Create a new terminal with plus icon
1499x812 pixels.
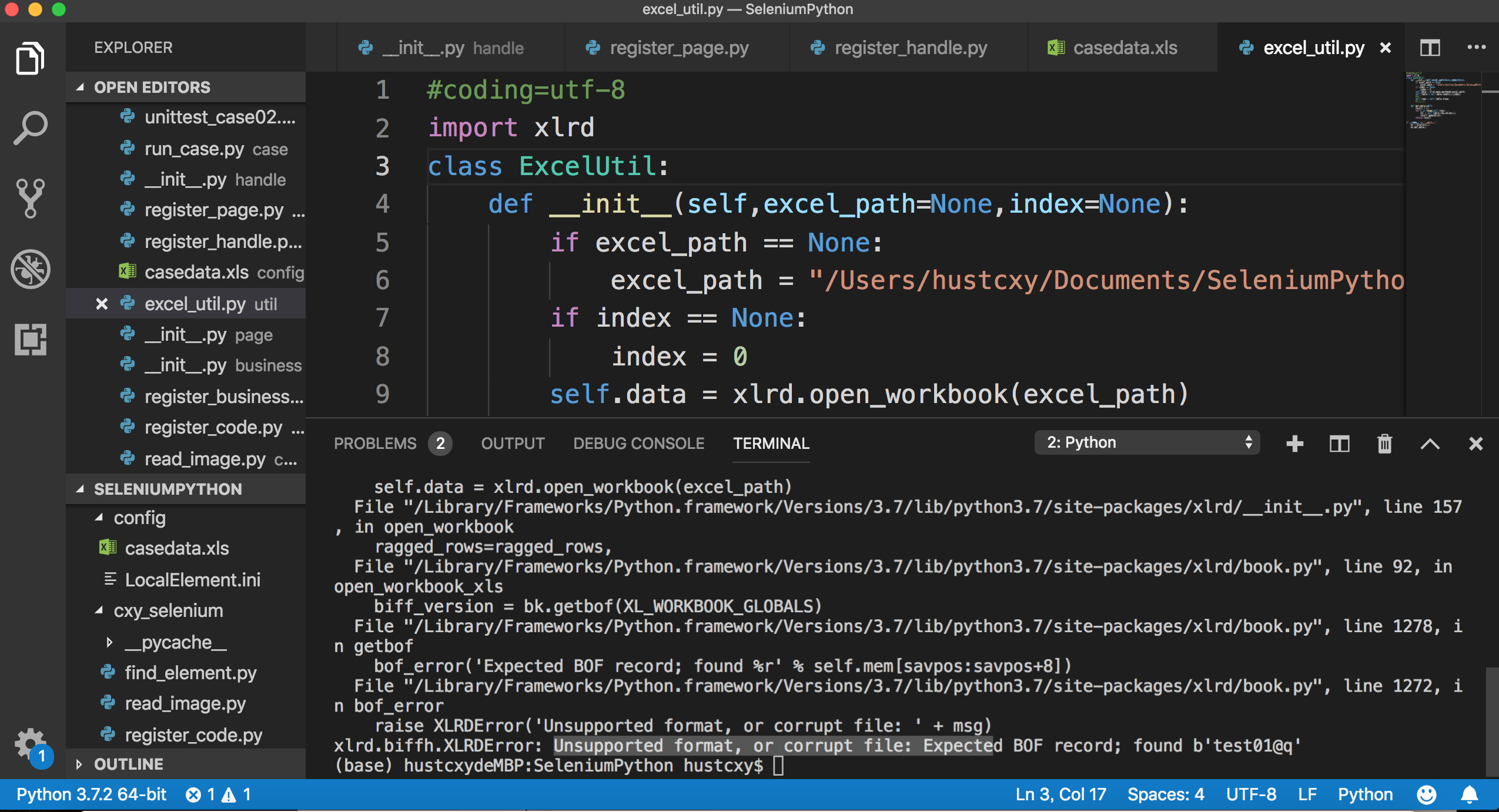click(1294, 444)
